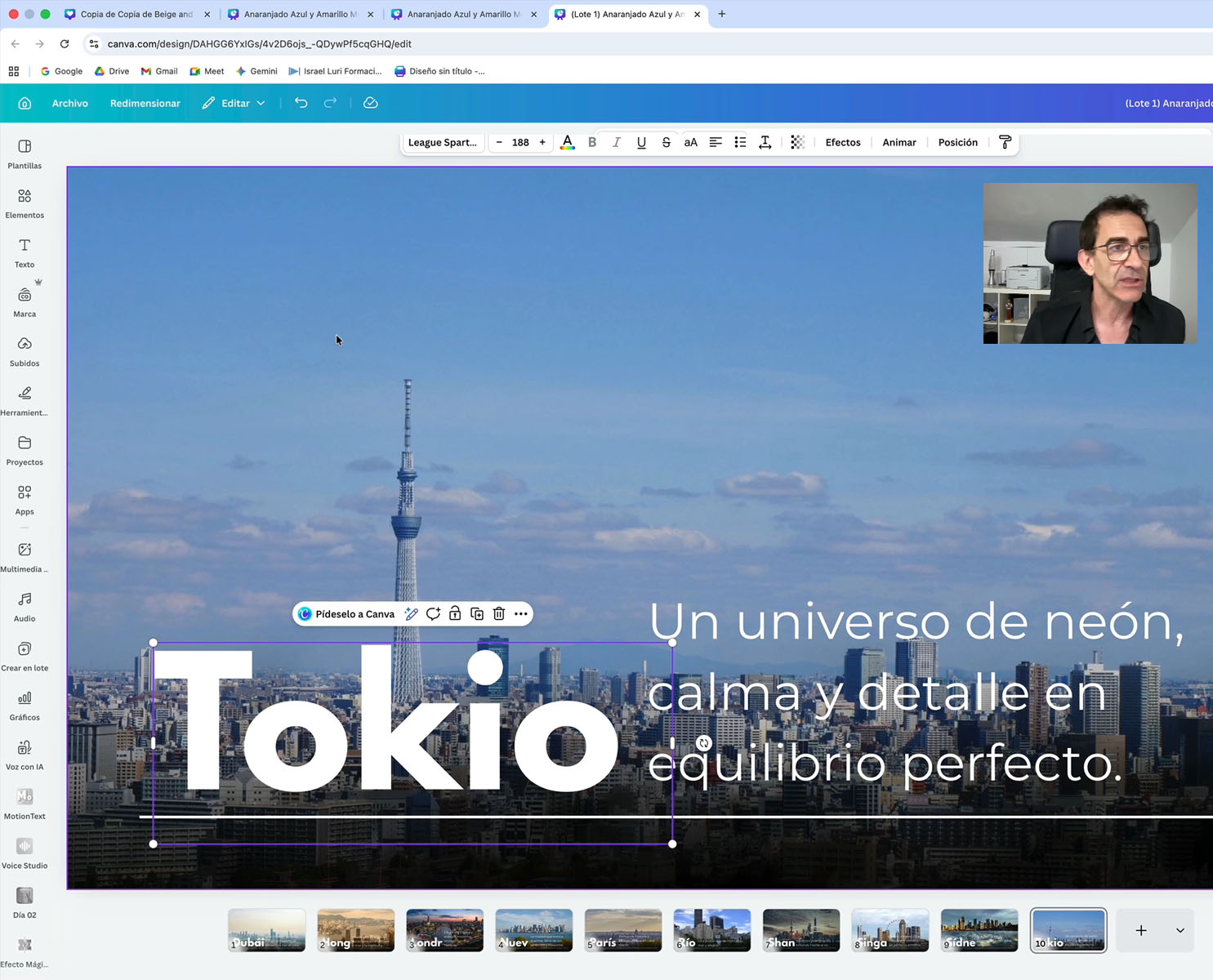The width and height of the screenshot is (1213, 980).
Task: Copy style with paint roller icon
Action: click(x=1006, y=142)
